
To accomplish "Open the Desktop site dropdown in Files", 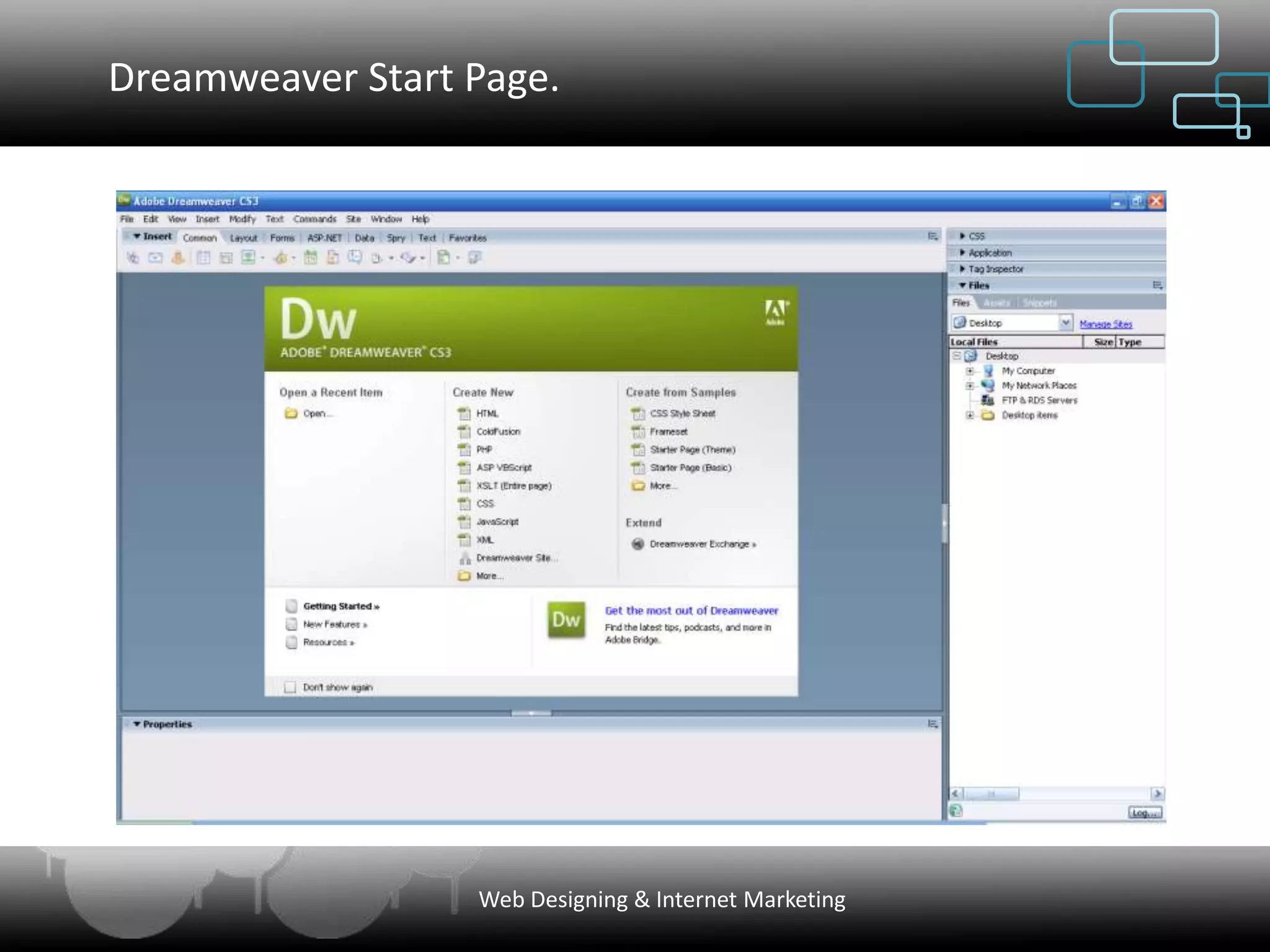I will click(x=1065, y=322).
